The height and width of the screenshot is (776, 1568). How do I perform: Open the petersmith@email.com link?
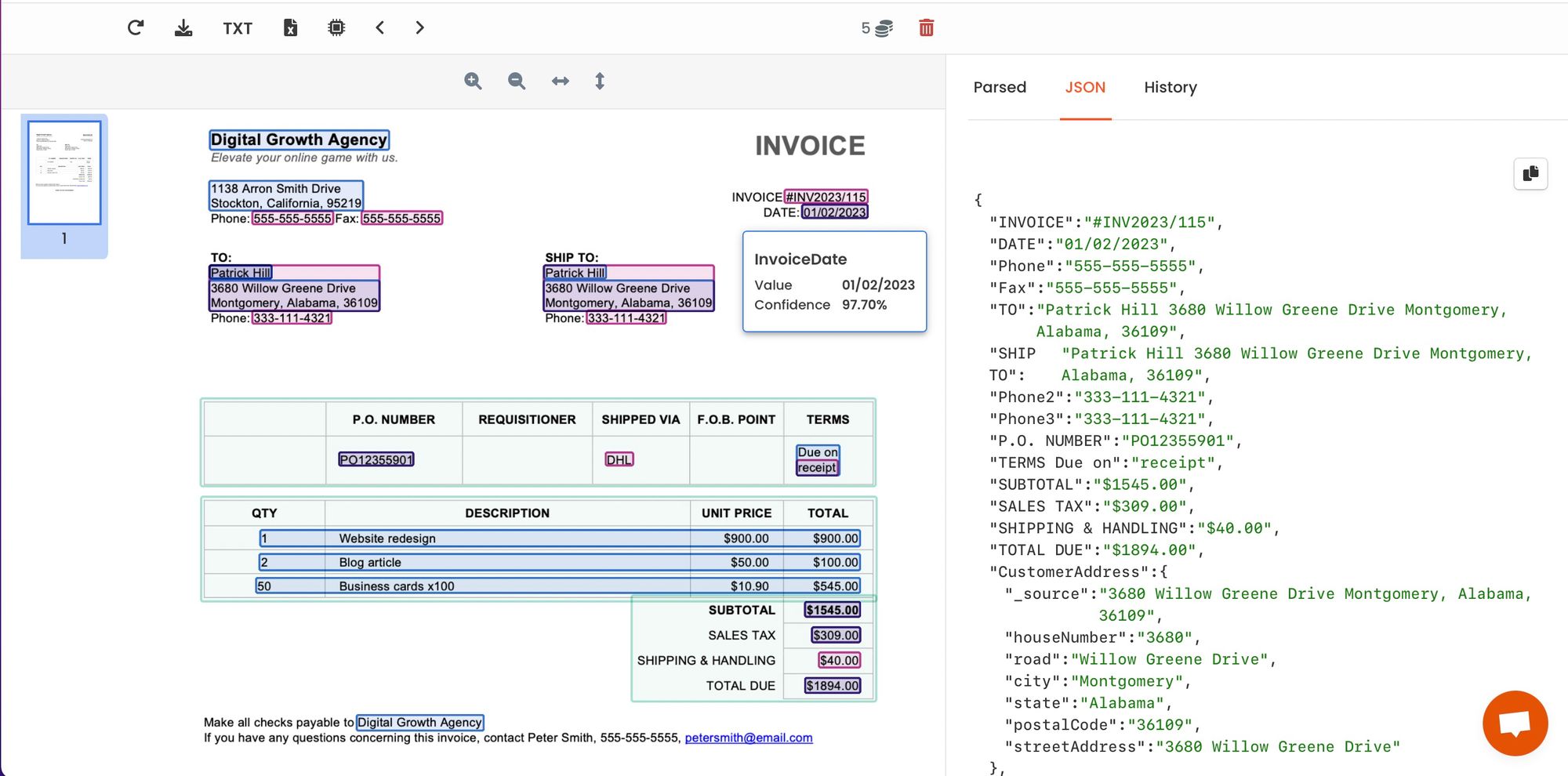point(748,738)
